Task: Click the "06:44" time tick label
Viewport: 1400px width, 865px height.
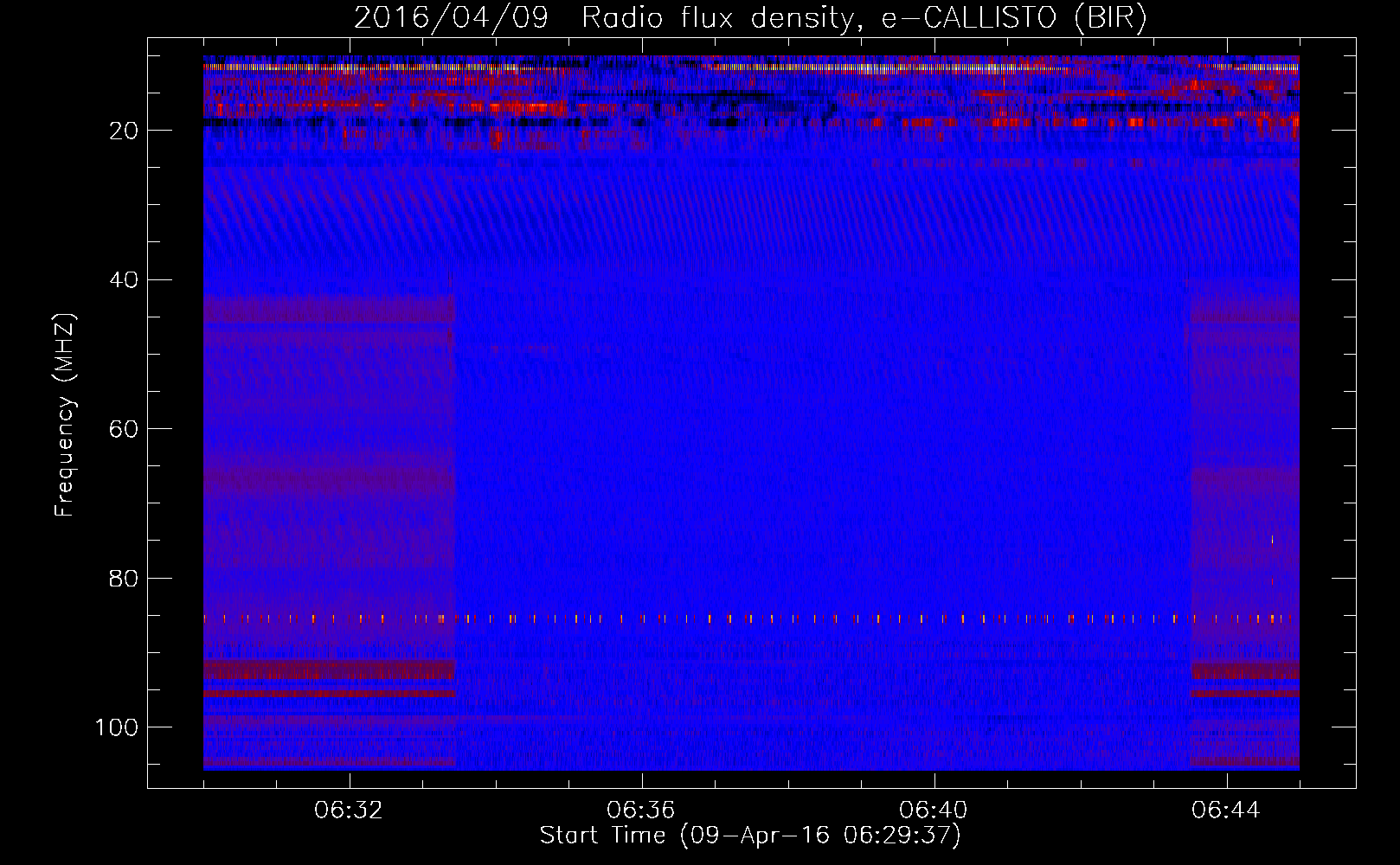Action: pos(1225,811)
